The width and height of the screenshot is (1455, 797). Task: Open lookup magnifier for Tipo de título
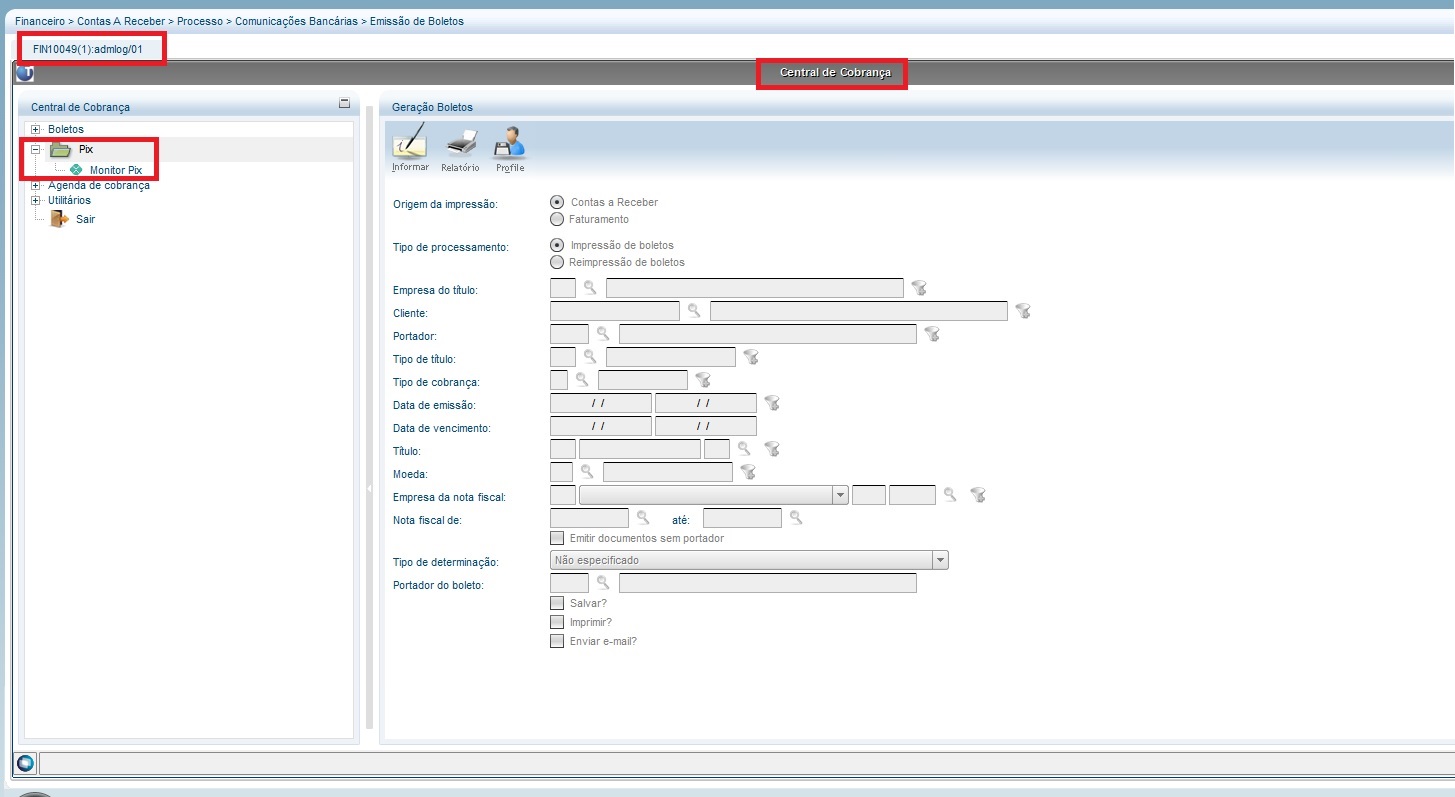590,357
